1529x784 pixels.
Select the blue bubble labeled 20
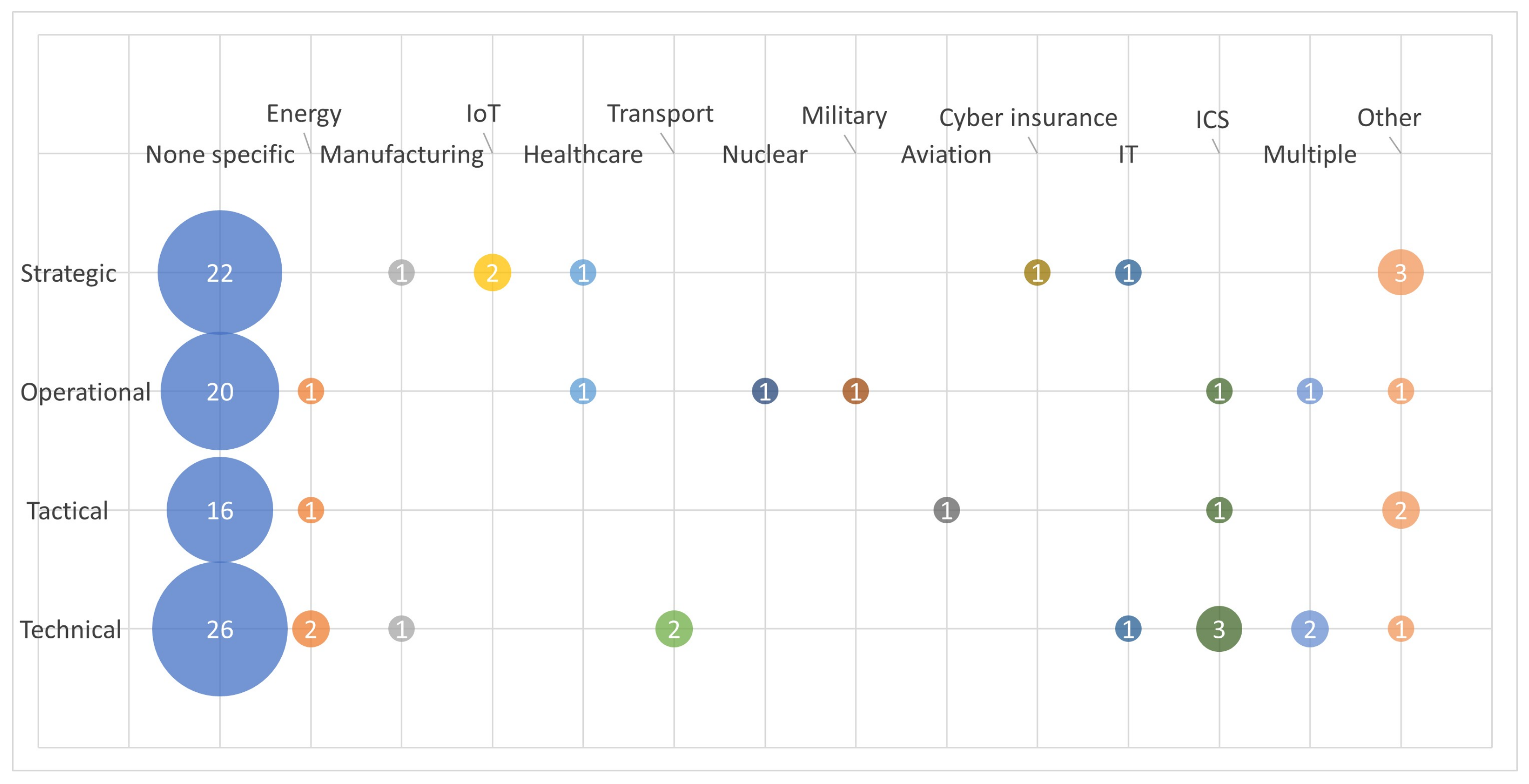click(220, 391)
